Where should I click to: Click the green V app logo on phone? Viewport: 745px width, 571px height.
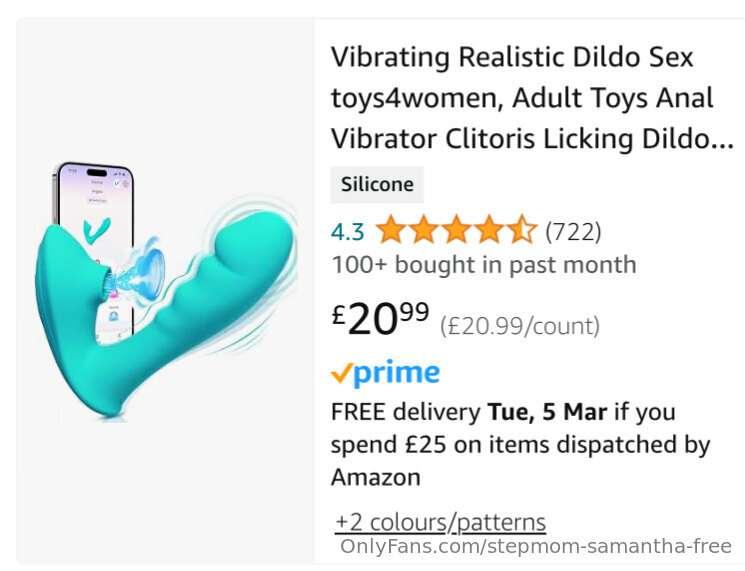(x=97, y=230)
